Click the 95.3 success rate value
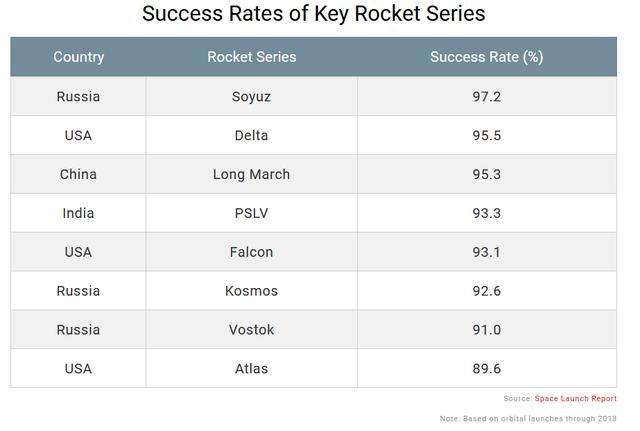The image size is (640, 431). pos(487,174)
